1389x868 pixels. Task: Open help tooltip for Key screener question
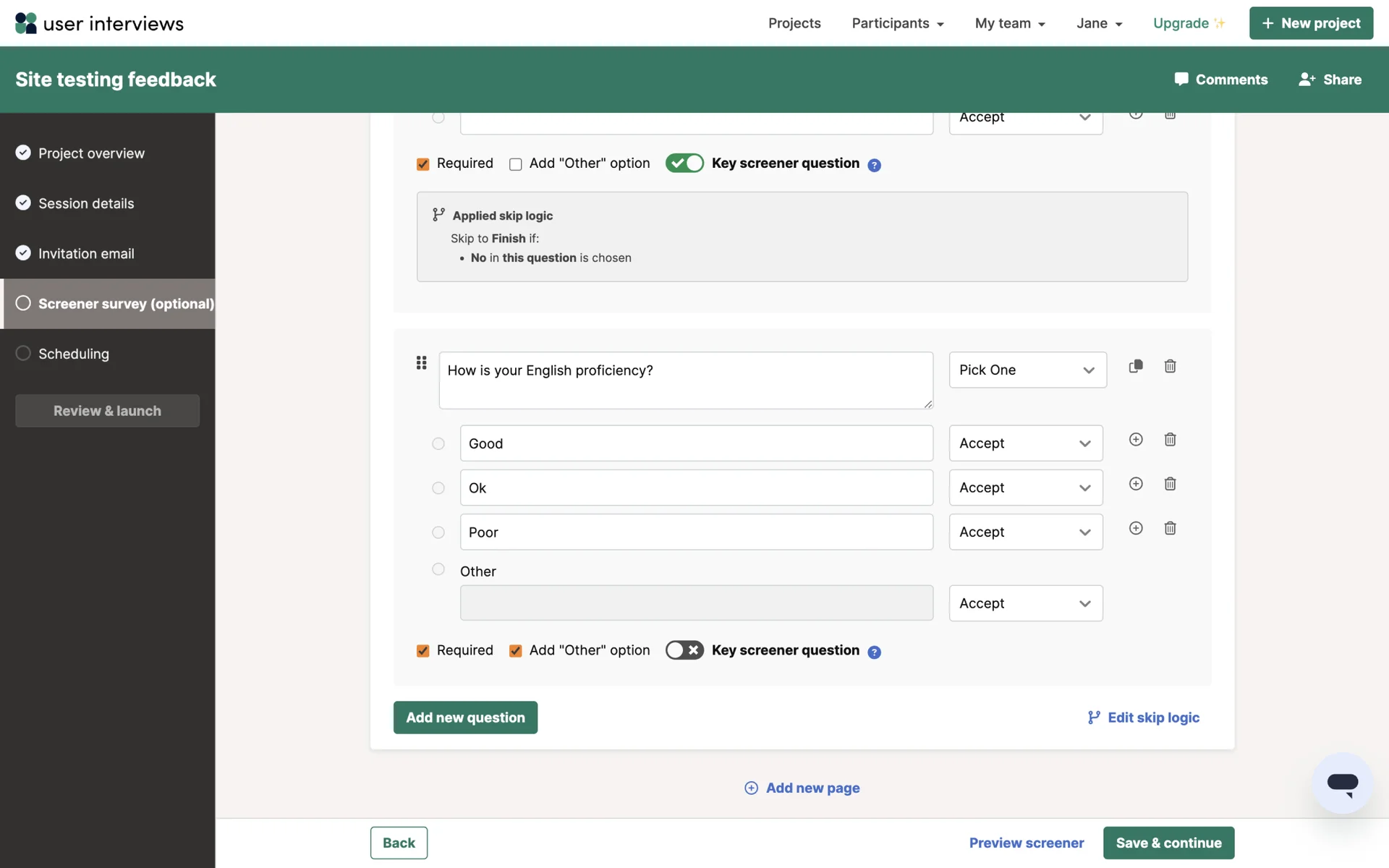pyautogui.click(x=874, y=652)
